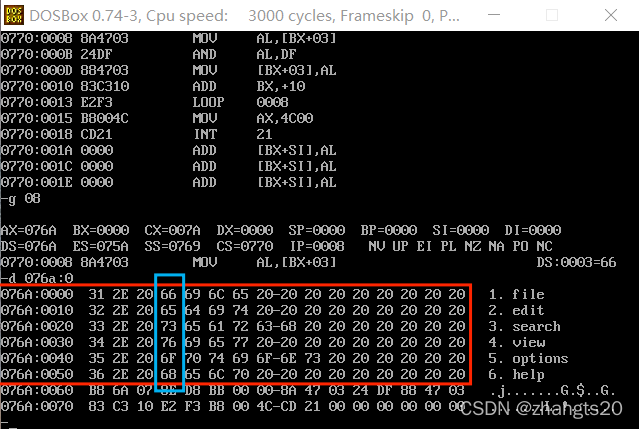Click the CX=007A register value

172,230
